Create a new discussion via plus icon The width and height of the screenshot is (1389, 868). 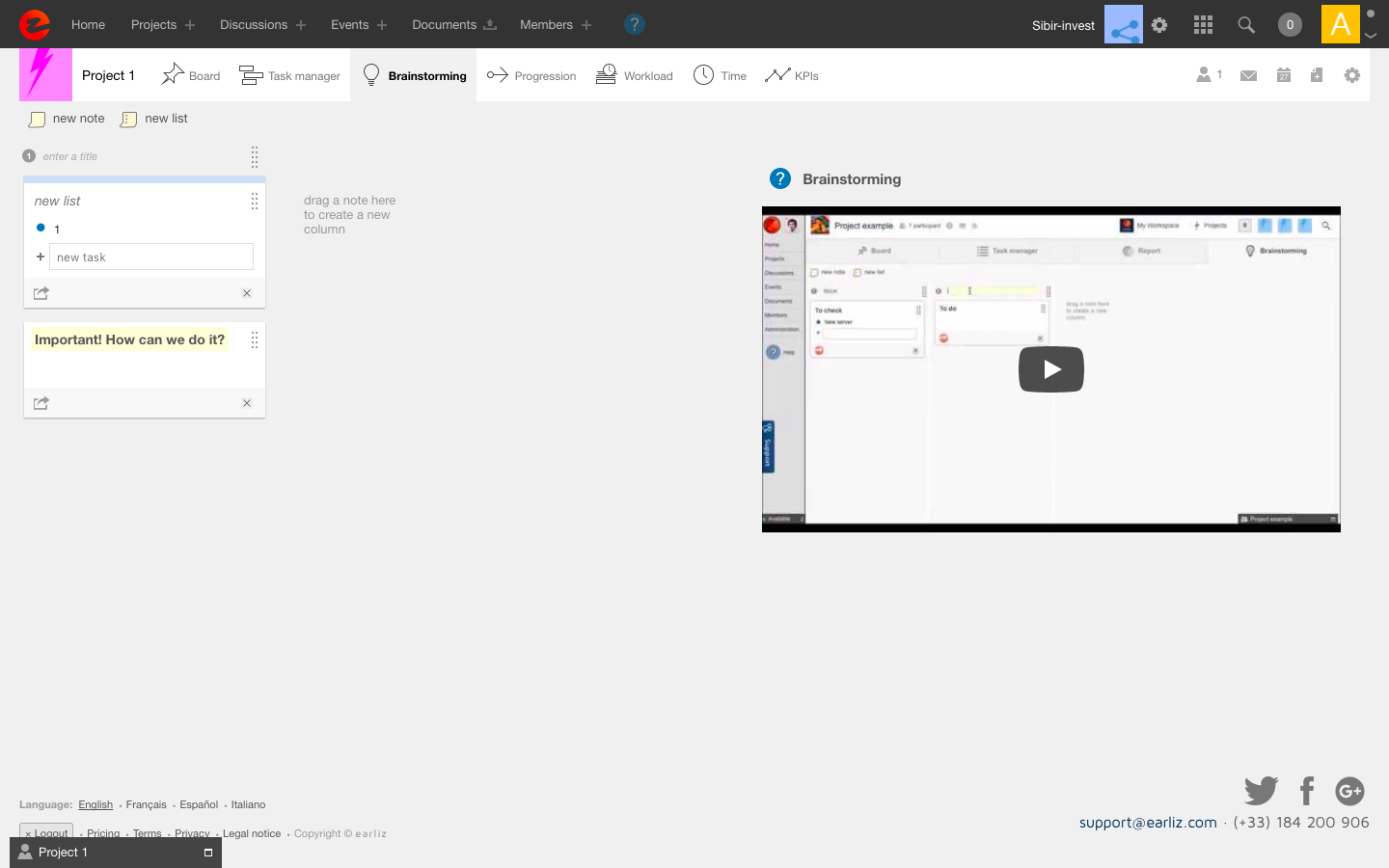(x=301, y=25)
